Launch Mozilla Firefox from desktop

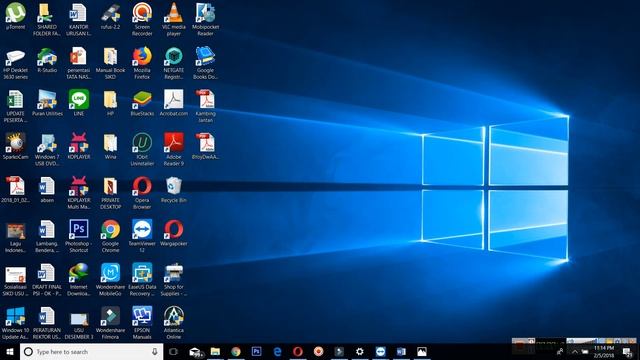142,63
